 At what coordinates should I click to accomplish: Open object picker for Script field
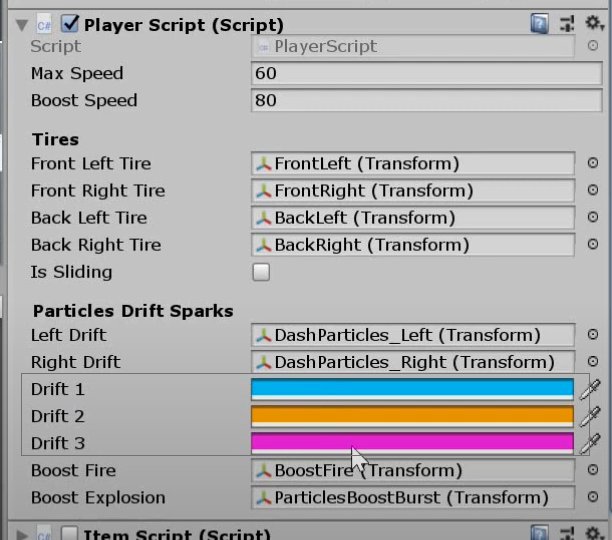click(x=592, y=46)
